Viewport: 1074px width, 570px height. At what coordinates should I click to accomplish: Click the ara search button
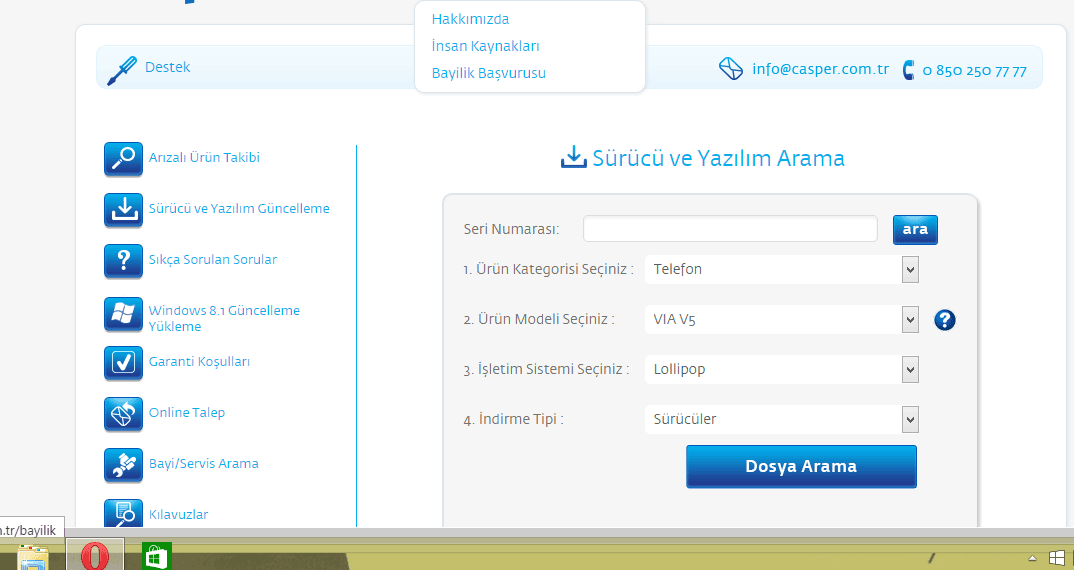pos(915,230)
